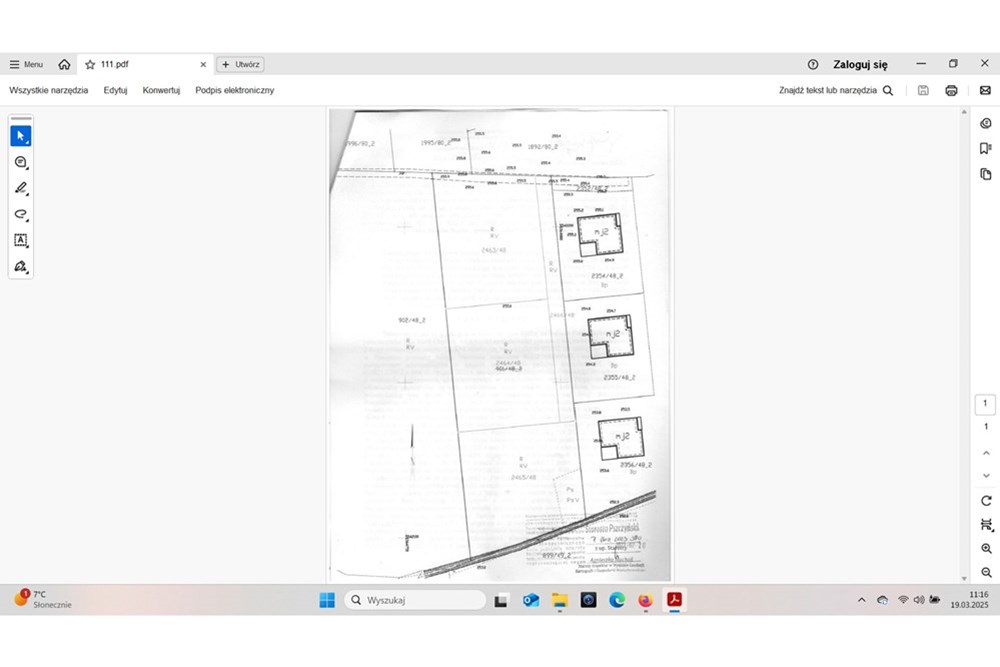
Task: Zoom in with the magnifier plus icon
Action: tap(986, 549)
